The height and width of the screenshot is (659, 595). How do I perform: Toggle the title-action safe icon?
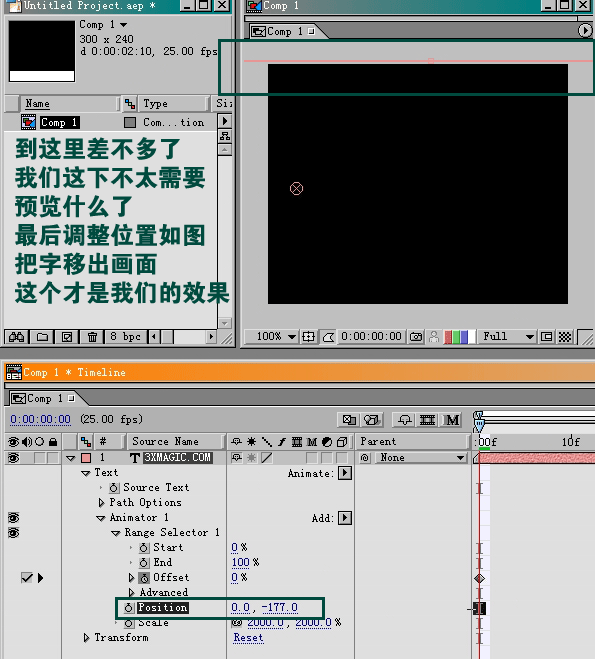pos(308,337)
